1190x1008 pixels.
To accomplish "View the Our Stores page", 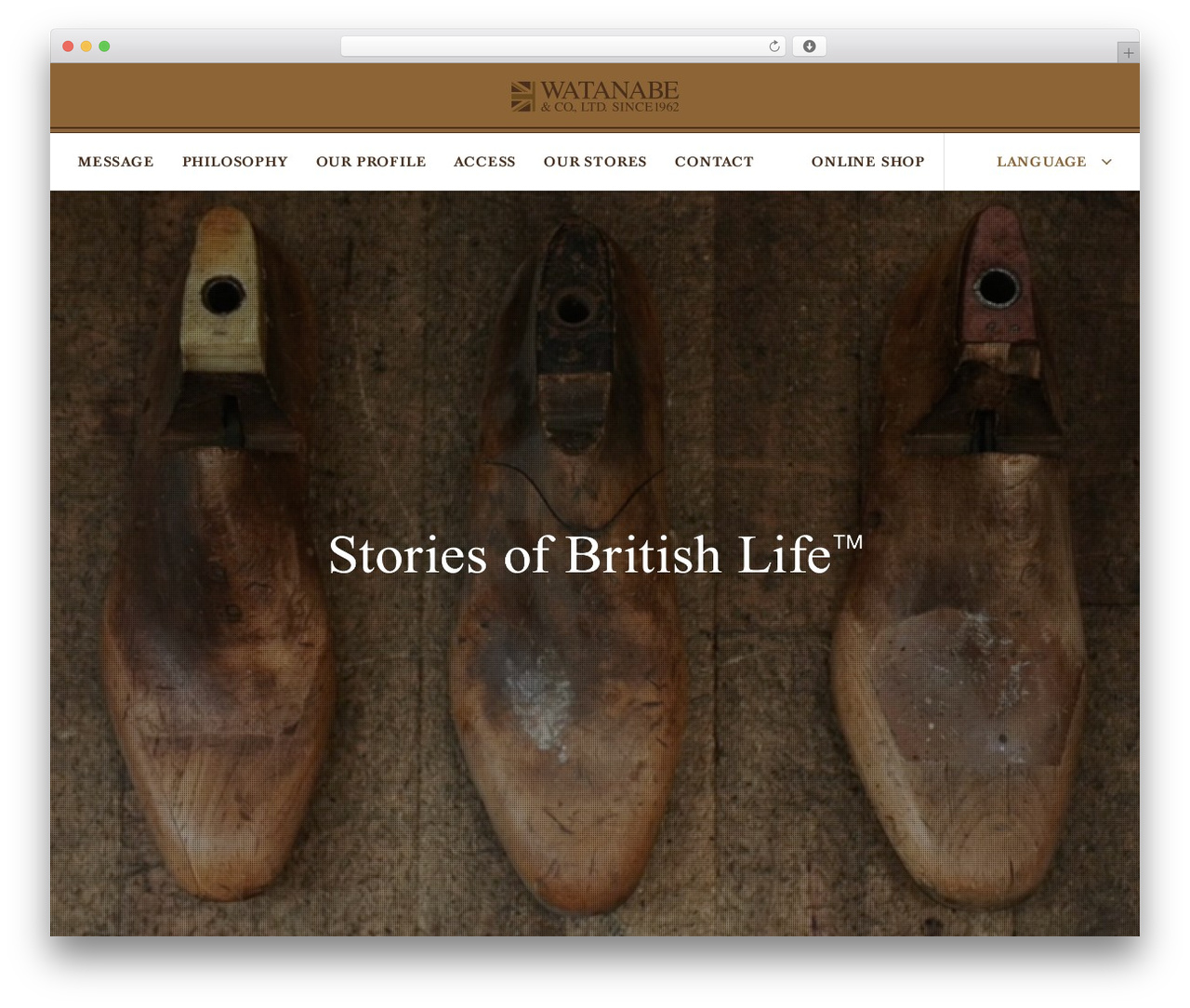I will click(x=595, y=162).
